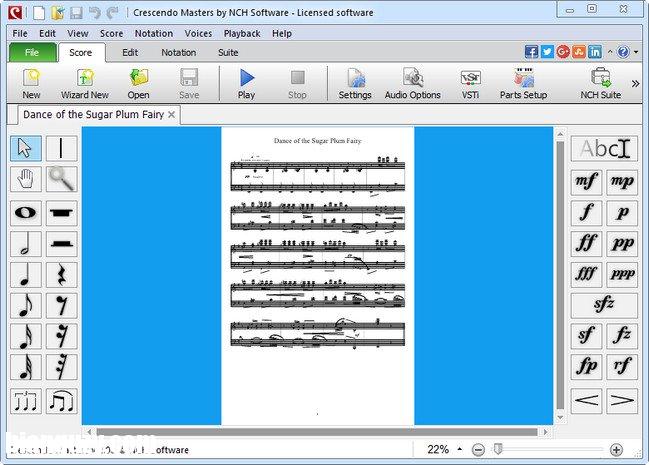
Task: Collapse the ribbon with caret arrow
Action: [x=610, y=52]
